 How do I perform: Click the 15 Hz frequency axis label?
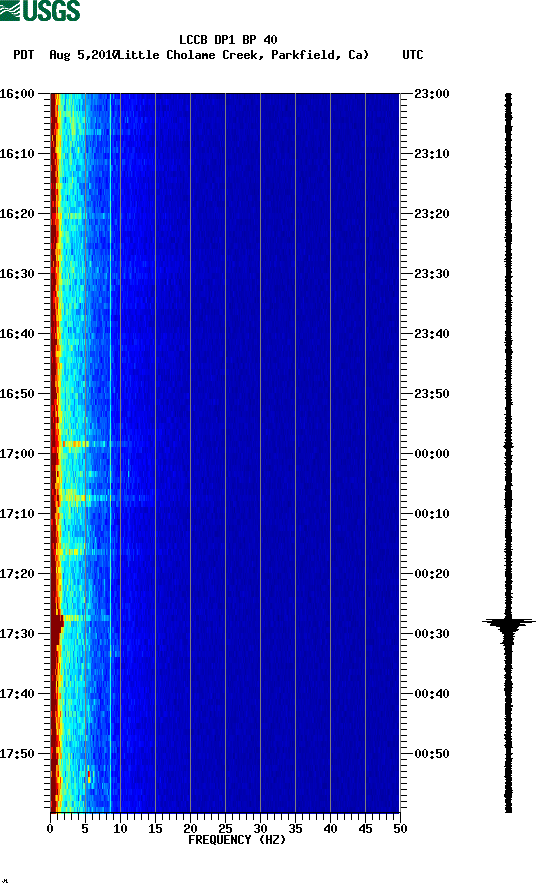(x=155, y=829)
